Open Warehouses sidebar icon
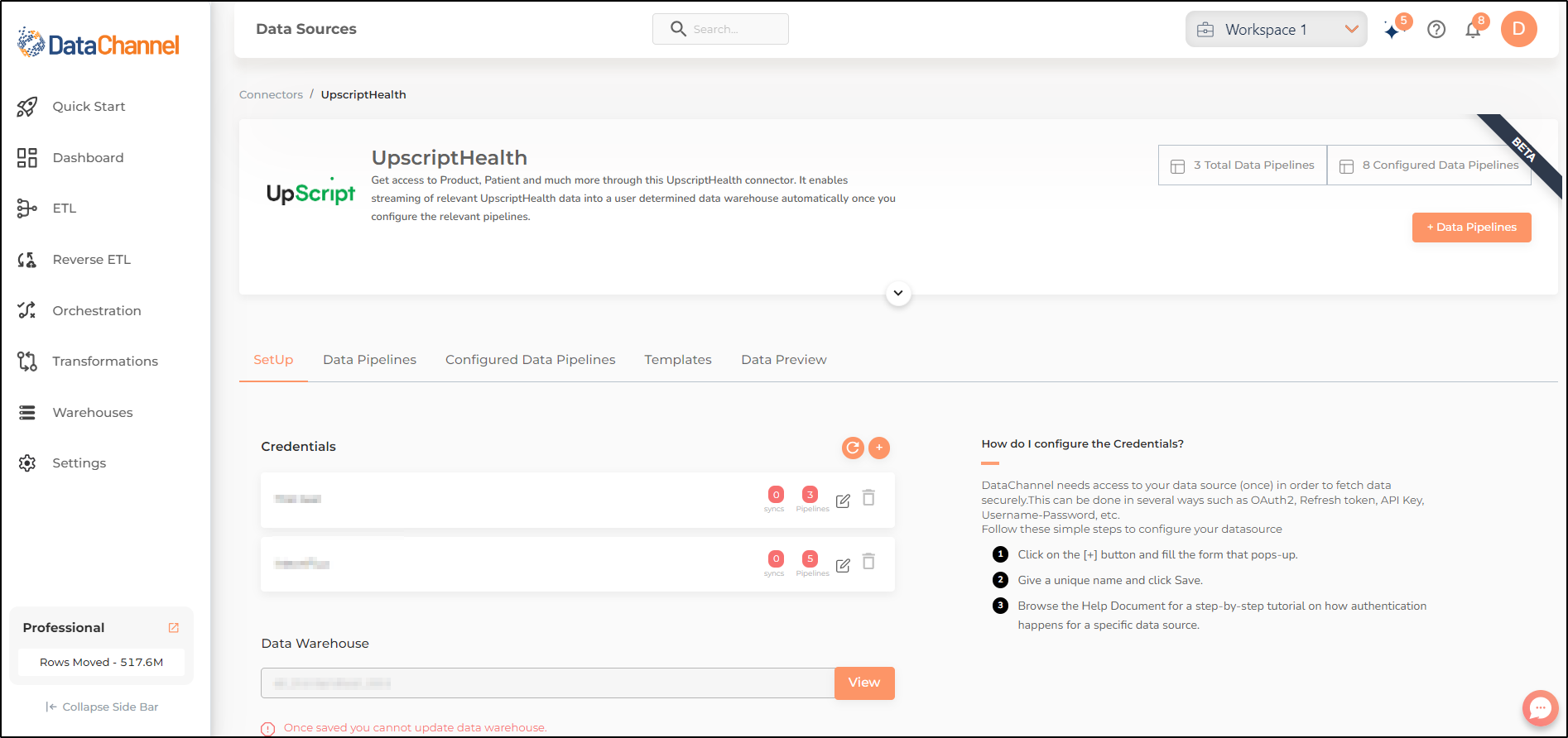The height and width of the screenshot is (738, 1568). click(27, 412)
